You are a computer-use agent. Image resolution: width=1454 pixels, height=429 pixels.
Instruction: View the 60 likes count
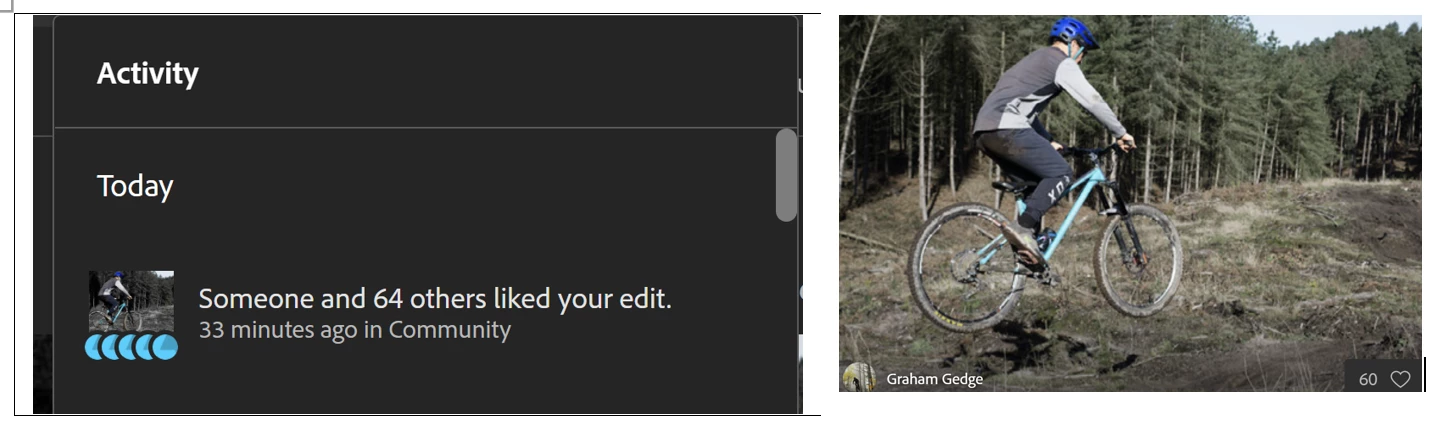(x=1368, y=379)
